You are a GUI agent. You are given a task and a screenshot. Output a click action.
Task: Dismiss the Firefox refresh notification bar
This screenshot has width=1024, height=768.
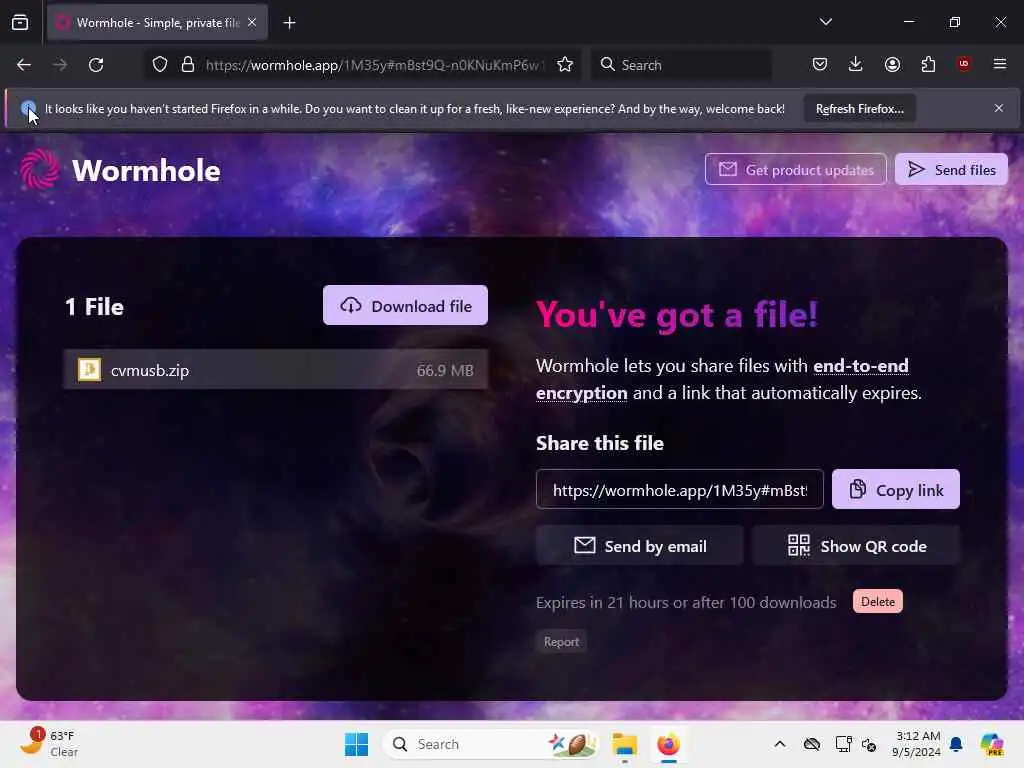pos(999,108)
